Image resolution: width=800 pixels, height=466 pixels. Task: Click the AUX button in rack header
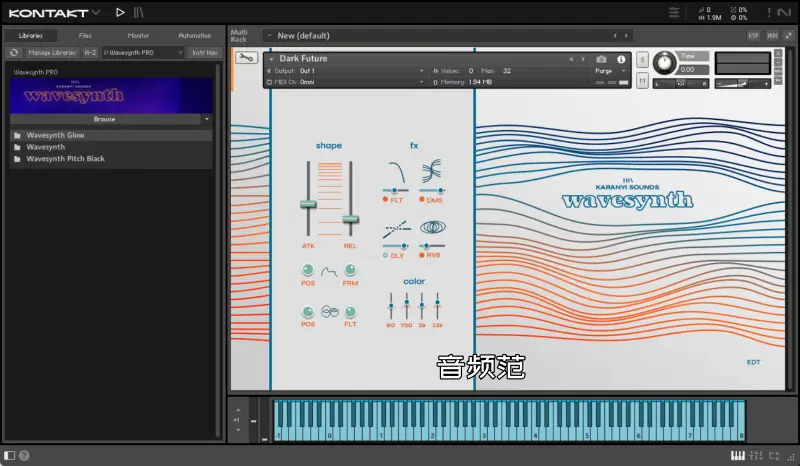(x=772, y=36)
